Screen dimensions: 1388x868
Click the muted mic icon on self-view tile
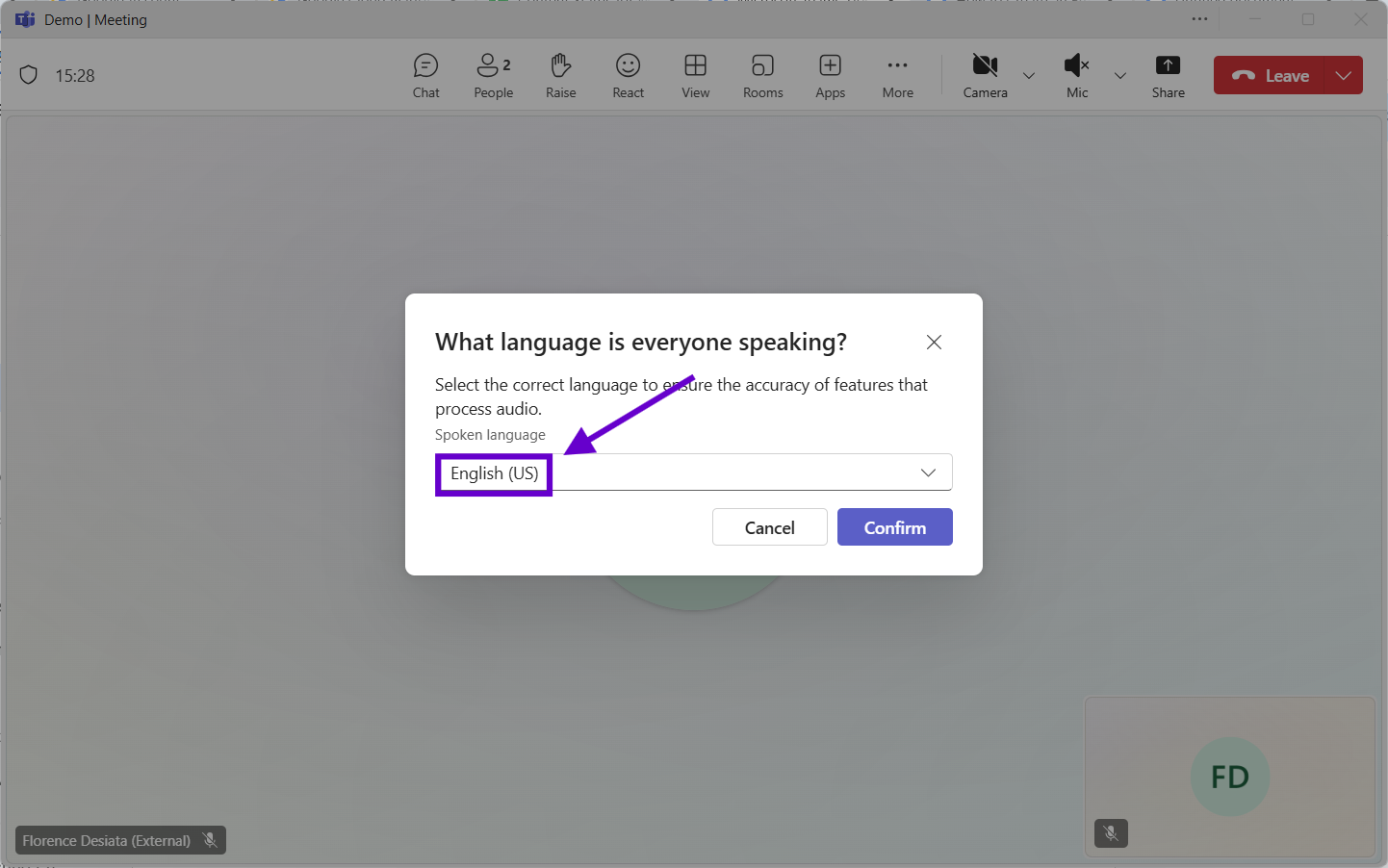tap(1111, 833)
